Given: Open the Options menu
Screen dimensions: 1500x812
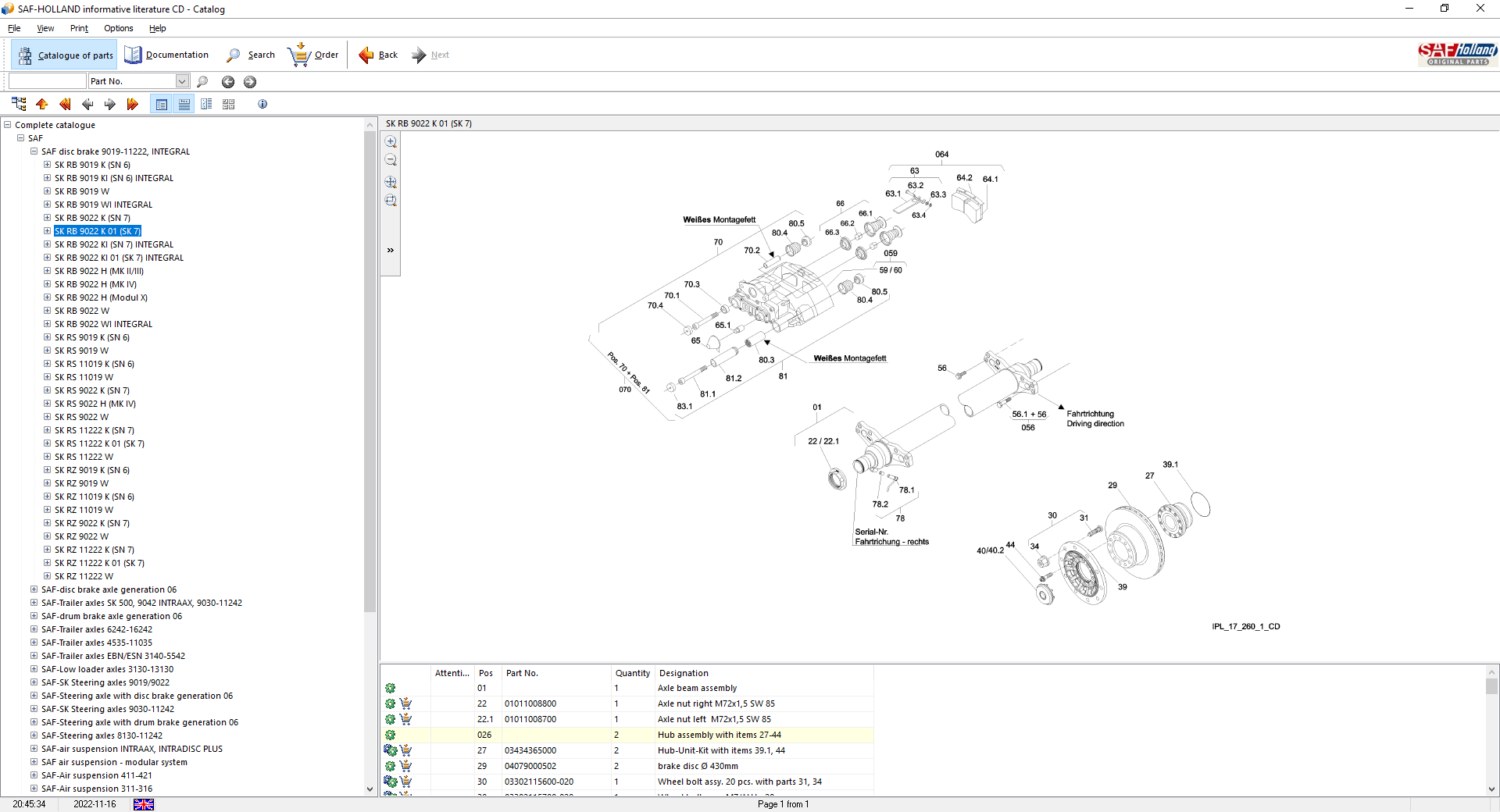Looking at the screenshot, I should point(119,28).
